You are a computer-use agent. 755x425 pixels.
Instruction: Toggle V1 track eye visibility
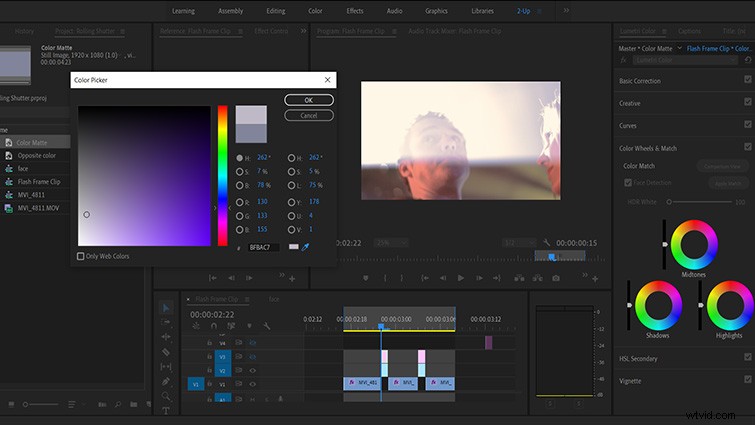coord(252,384)
